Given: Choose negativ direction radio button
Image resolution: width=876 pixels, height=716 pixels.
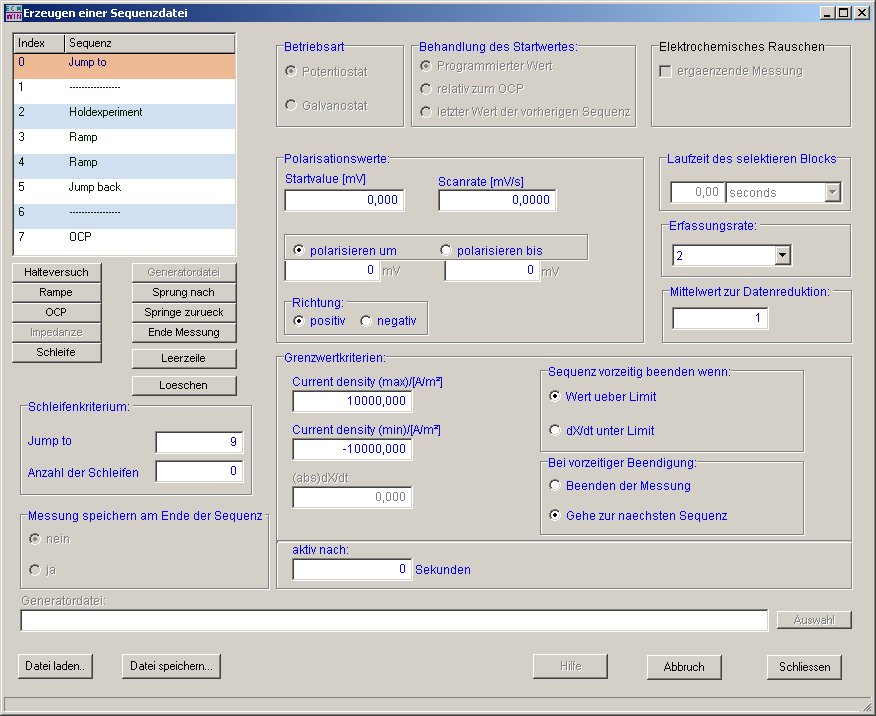Looking at the screenshot, I should (x=366, y=321).
